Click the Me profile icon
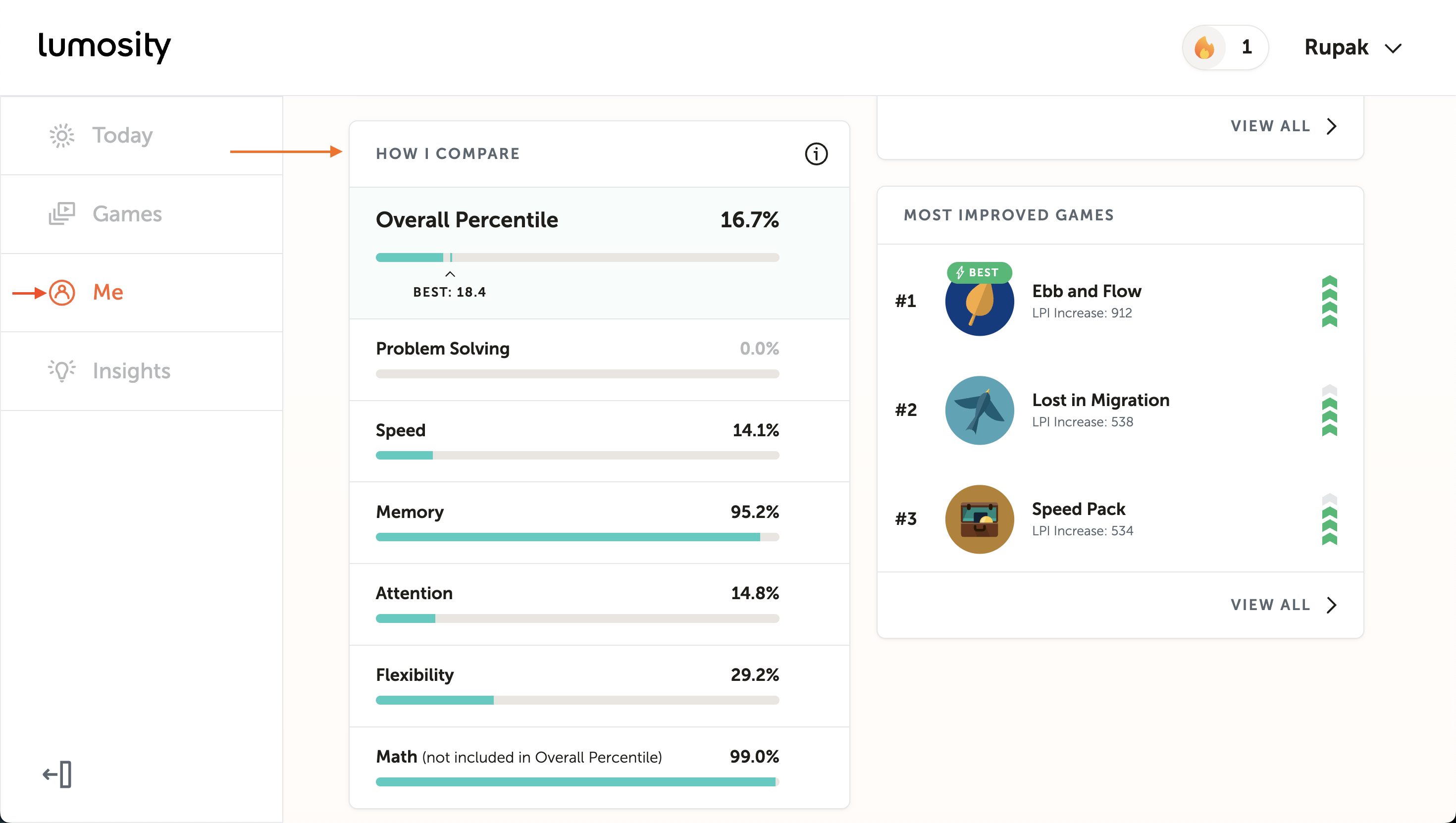Screen dimensions: 1456x823 coord(62,293)
